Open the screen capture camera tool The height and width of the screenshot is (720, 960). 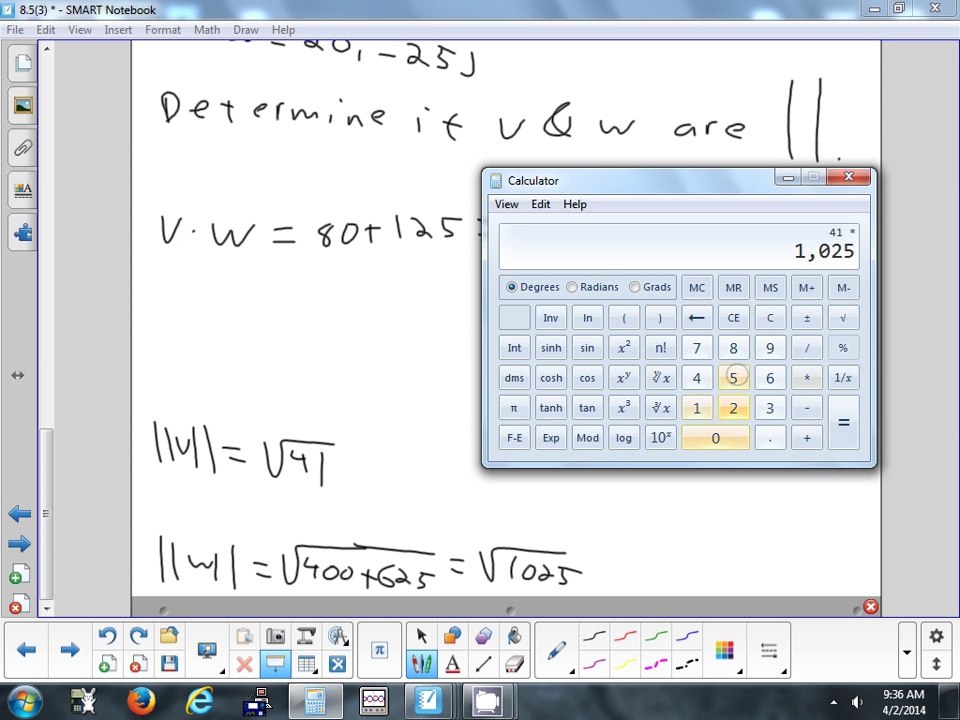[276, 636]
